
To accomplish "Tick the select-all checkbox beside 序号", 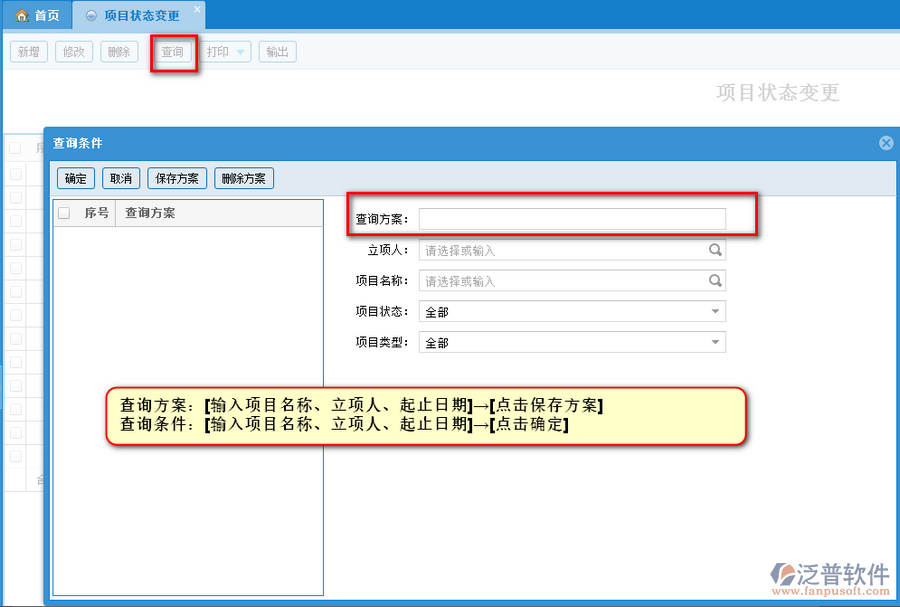I will click(64, 213).
